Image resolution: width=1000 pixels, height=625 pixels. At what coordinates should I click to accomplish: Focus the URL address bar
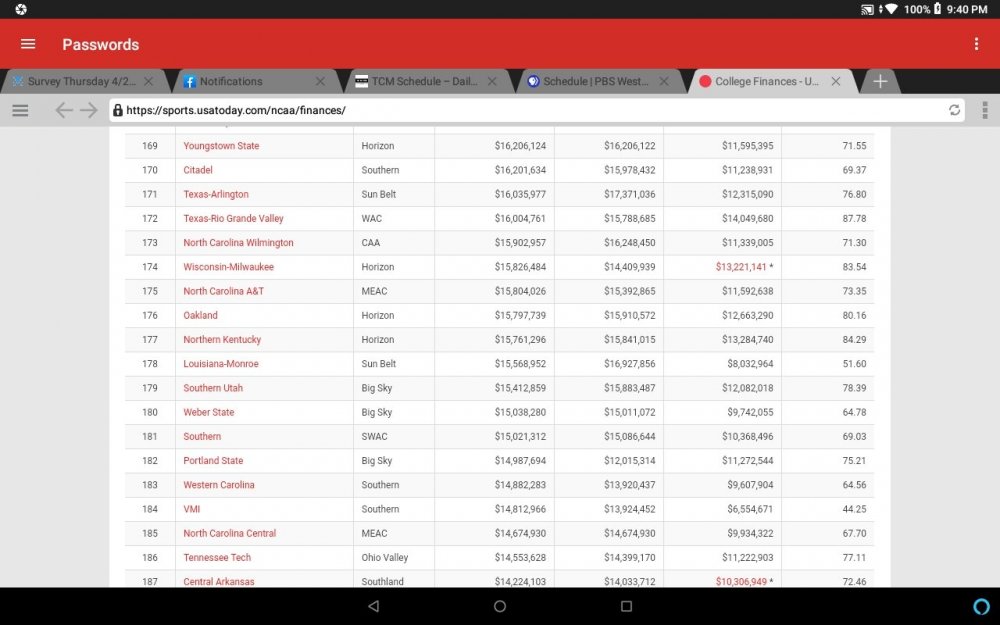pos(537,110)
